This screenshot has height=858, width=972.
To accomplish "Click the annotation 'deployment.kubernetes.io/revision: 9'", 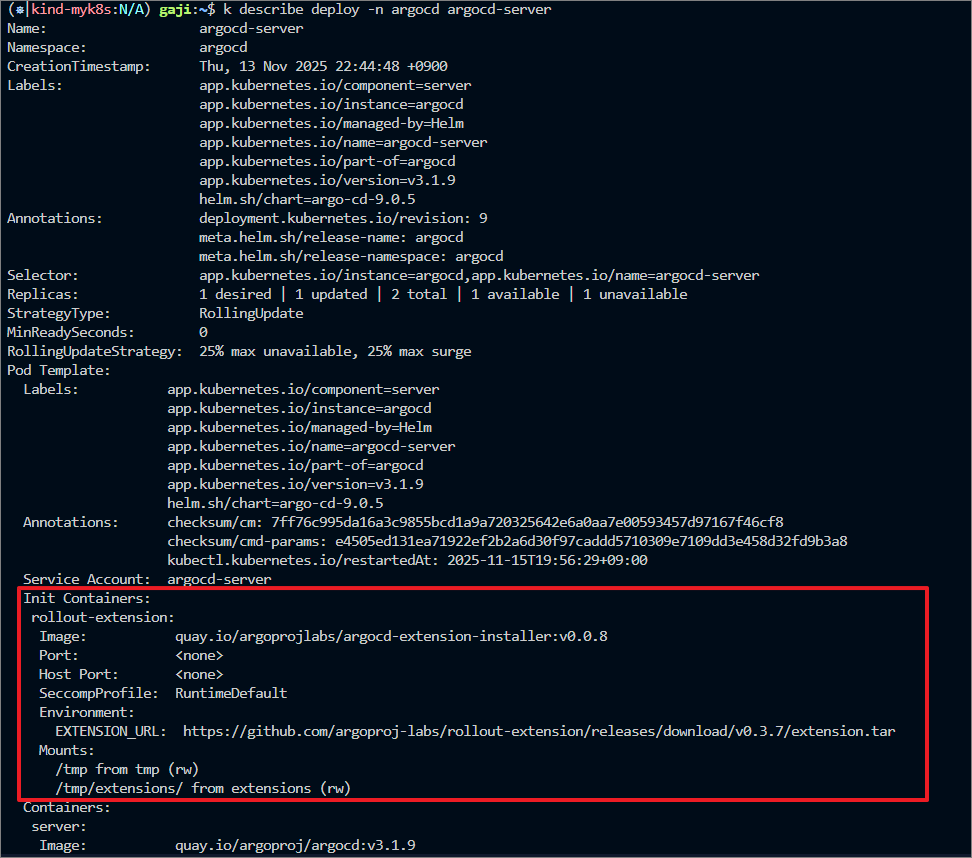I will pyautogui.click(x=343, y=218).
